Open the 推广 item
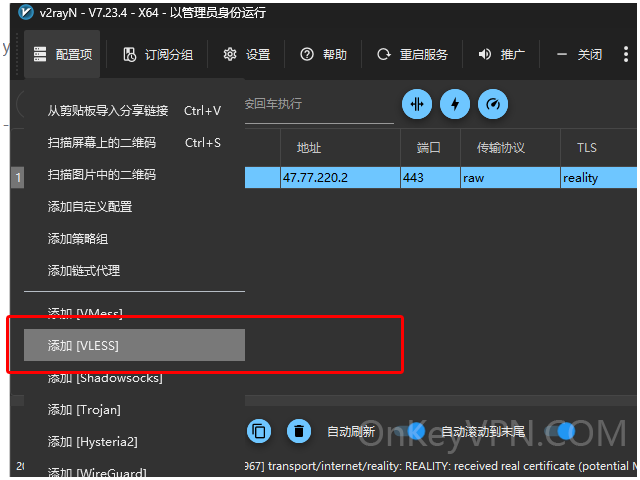 point(501,54)
